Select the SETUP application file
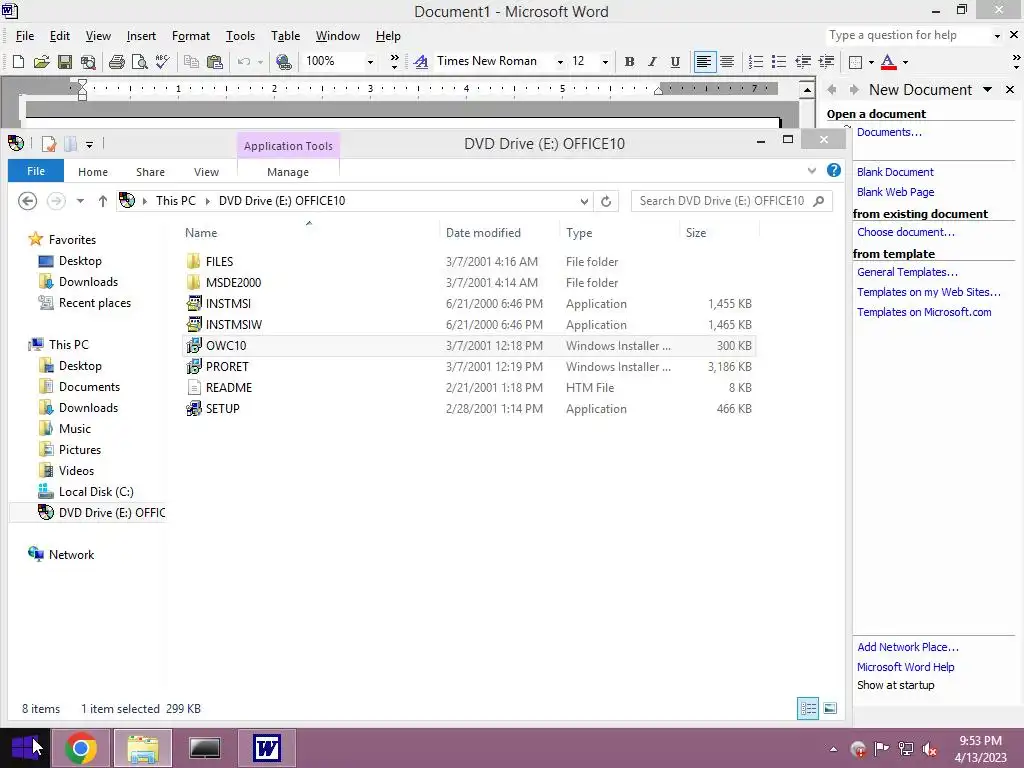This screenshot has height=768, width=1024. (x=469, y=409)
